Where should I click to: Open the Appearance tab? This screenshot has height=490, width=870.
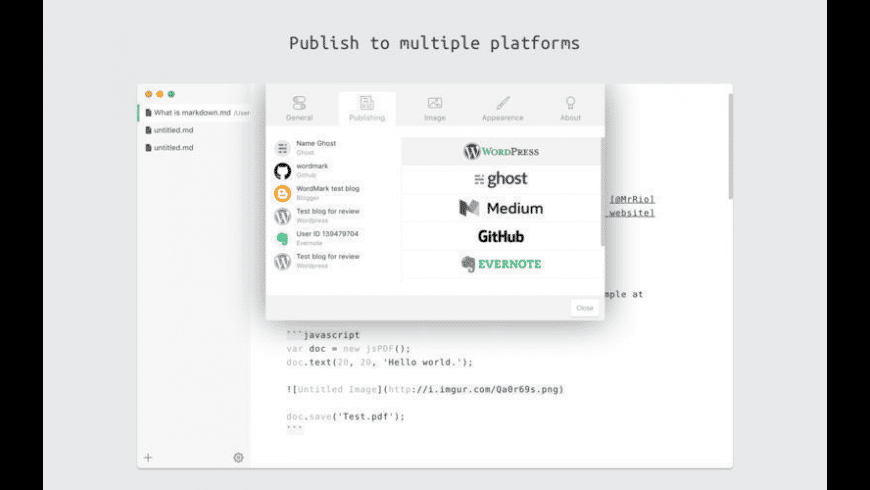point(503,109)
